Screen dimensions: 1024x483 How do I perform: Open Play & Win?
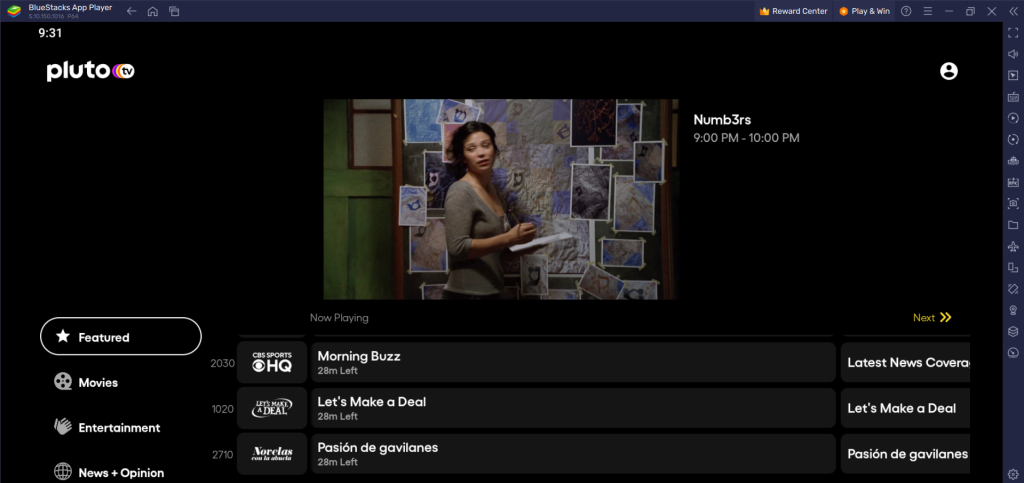click(864, 11)
